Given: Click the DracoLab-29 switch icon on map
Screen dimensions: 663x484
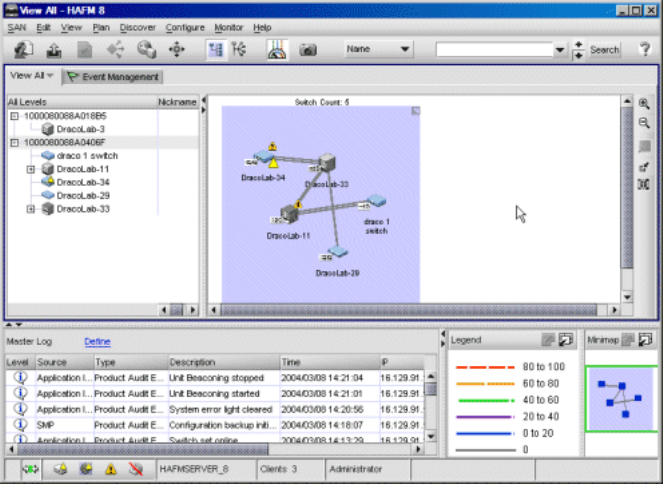Looking at the screenshot, I should 337,252.
